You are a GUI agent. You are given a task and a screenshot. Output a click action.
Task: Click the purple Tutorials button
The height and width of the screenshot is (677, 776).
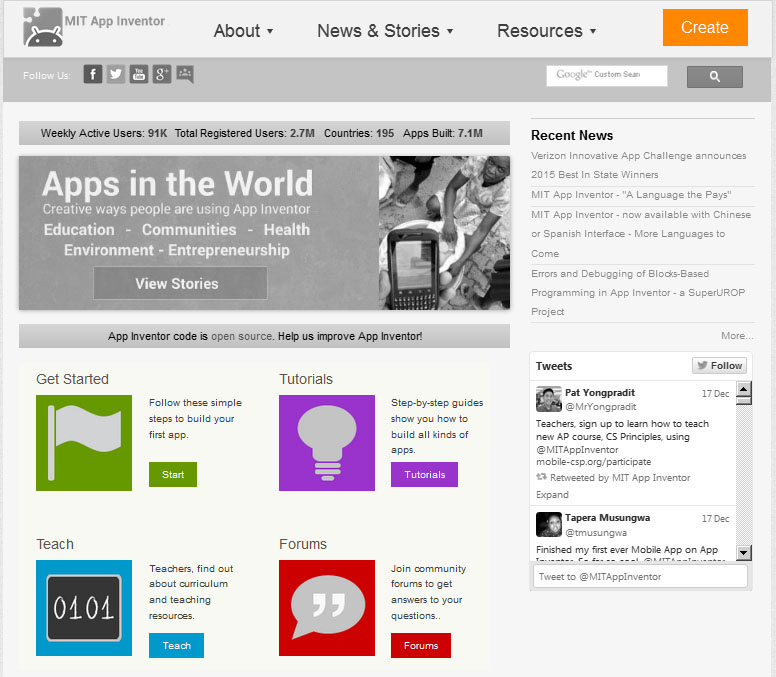click(424, 475)
